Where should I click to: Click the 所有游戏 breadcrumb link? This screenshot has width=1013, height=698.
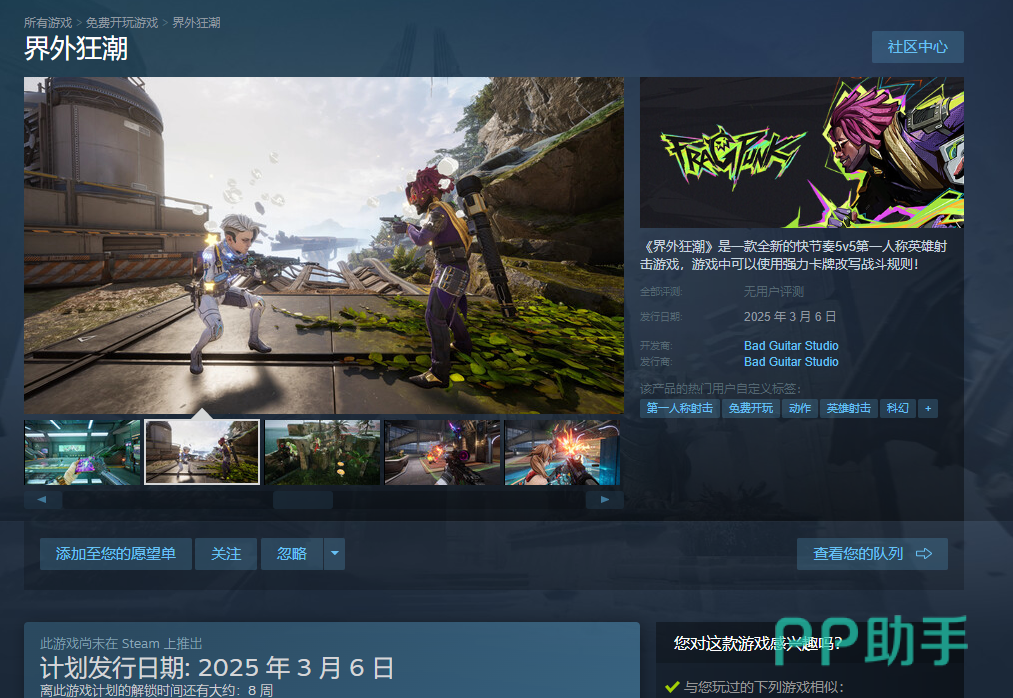pyautogui.click(x=48, y=23)
